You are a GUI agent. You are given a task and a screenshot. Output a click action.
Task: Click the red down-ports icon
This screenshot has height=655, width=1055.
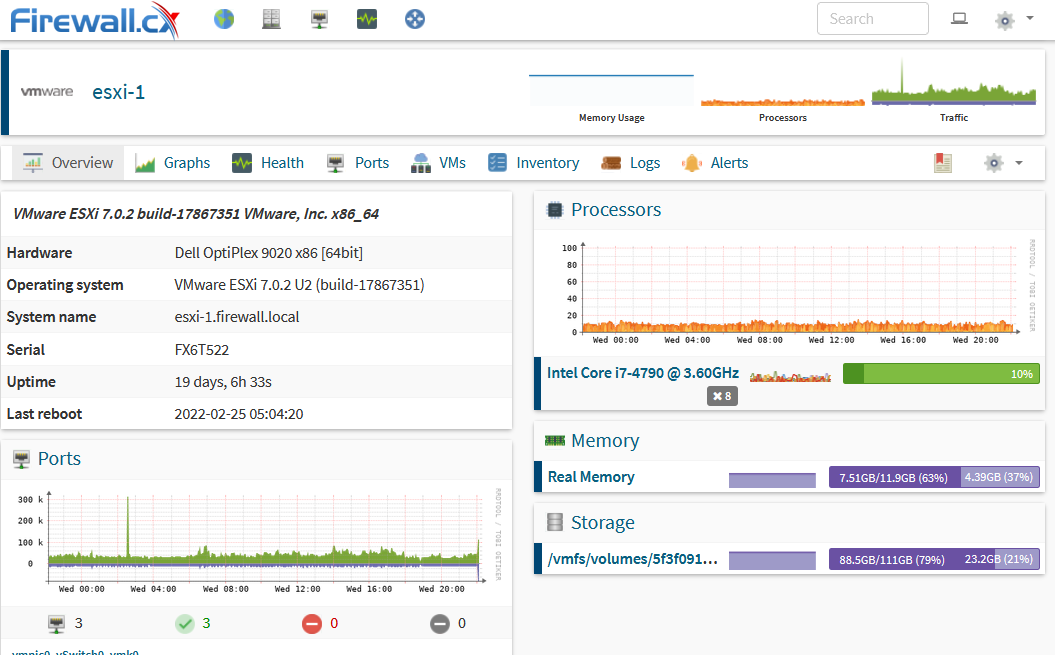312,624
